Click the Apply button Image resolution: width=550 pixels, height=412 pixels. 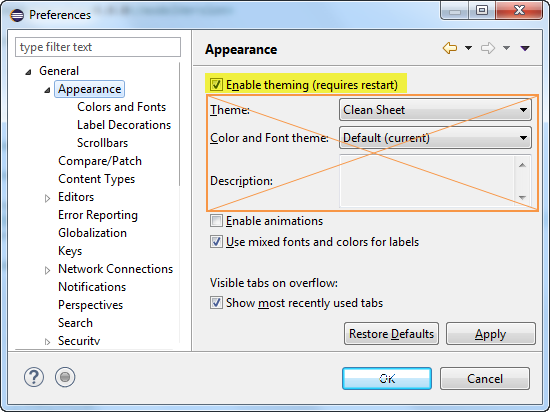click(x=491, y=334)
